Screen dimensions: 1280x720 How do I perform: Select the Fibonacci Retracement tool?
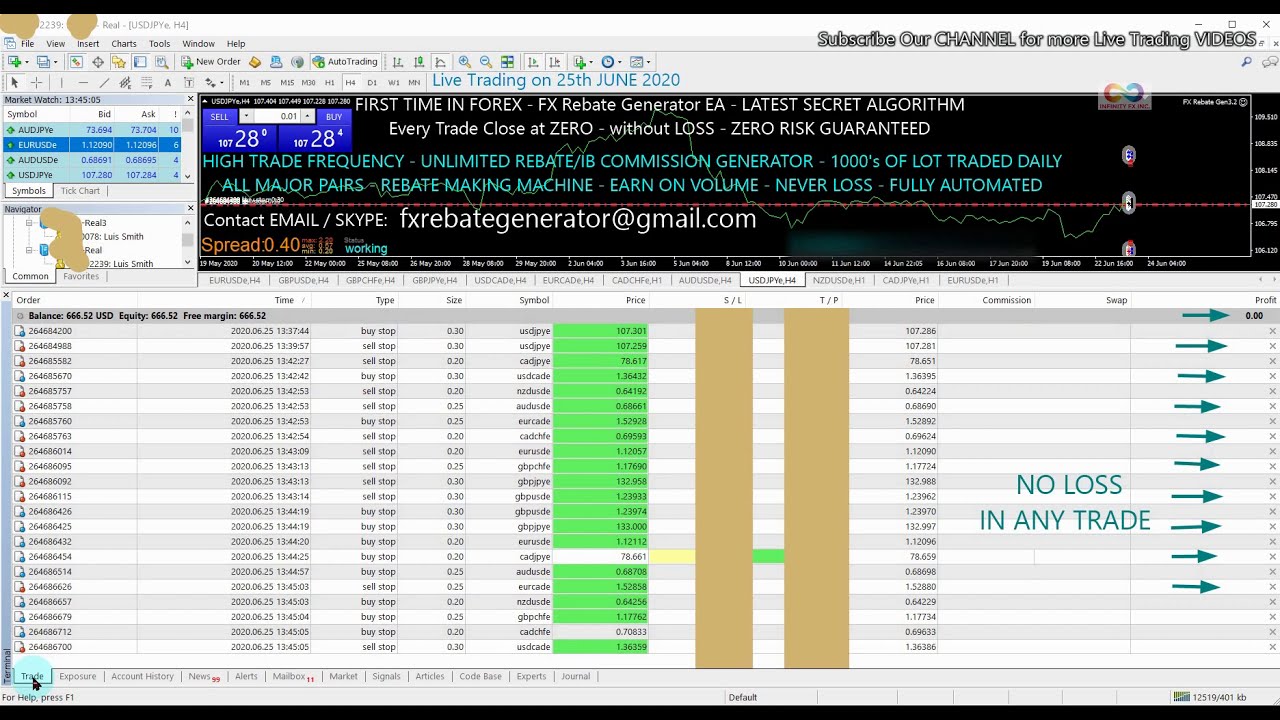[x=146, y=83]
